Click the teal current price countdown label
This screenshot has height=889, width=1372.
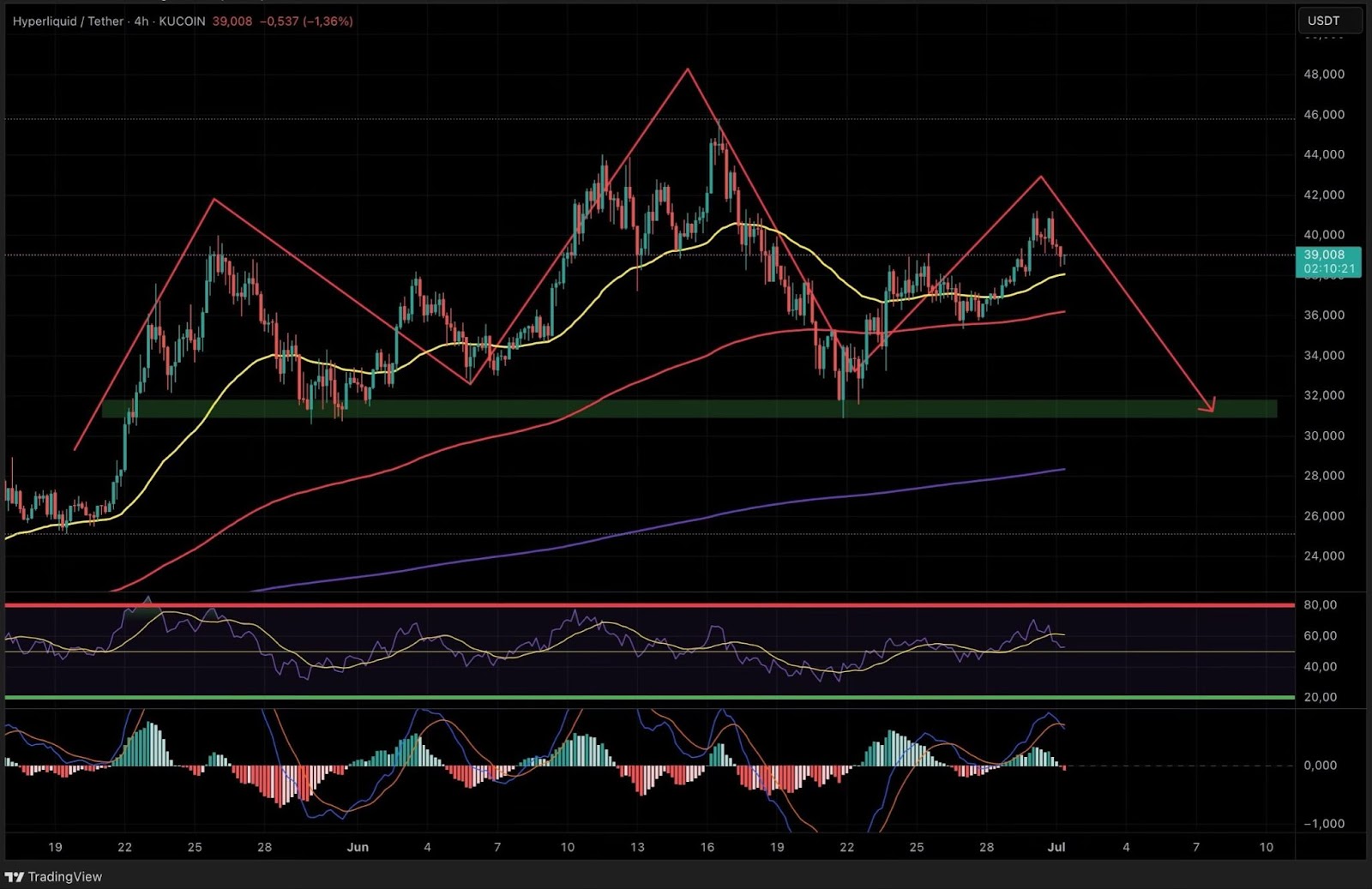(x=1329, y=261)
